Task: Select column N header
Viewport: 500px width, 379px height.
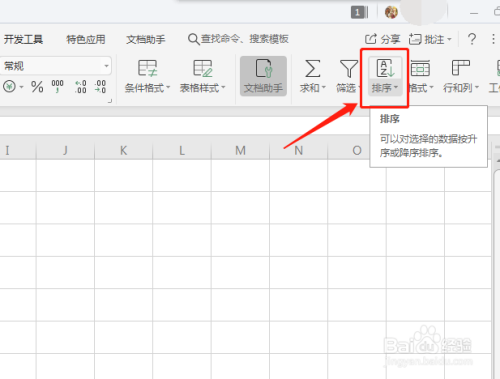Action: coord(298,151)
